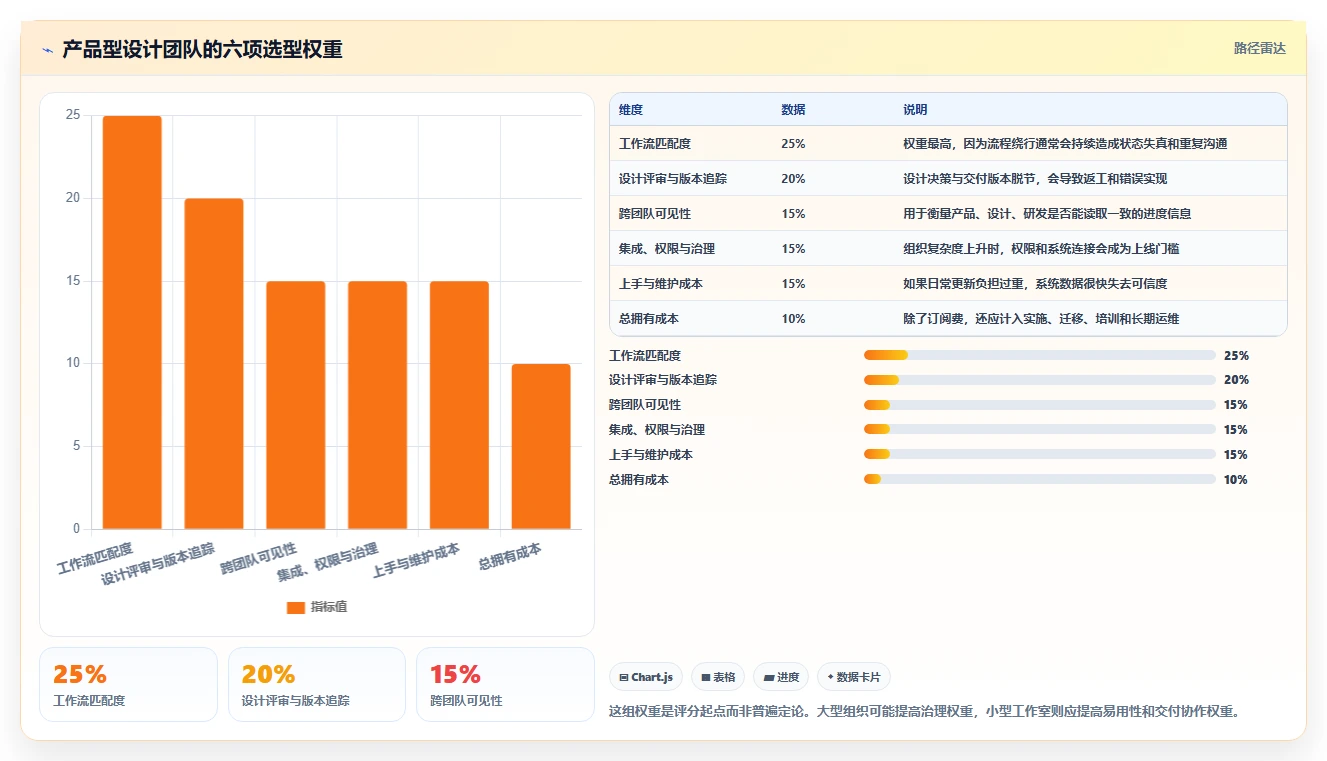Click the 上手与维护成本 chart bar
Viewport: 1327px width, 761px height.
pyautogui.click(x=459, y=405)
